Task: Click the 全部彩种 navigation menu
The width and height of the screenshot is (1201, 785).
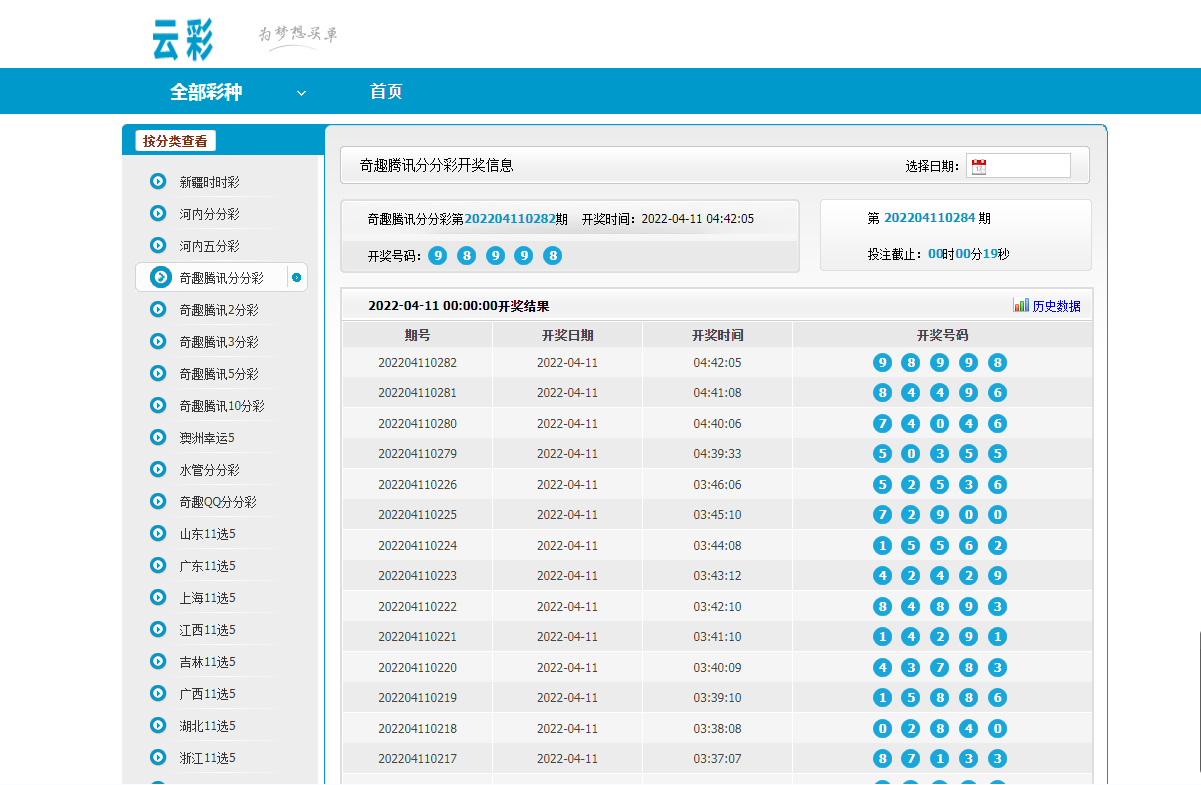Action: click(206, 92)
